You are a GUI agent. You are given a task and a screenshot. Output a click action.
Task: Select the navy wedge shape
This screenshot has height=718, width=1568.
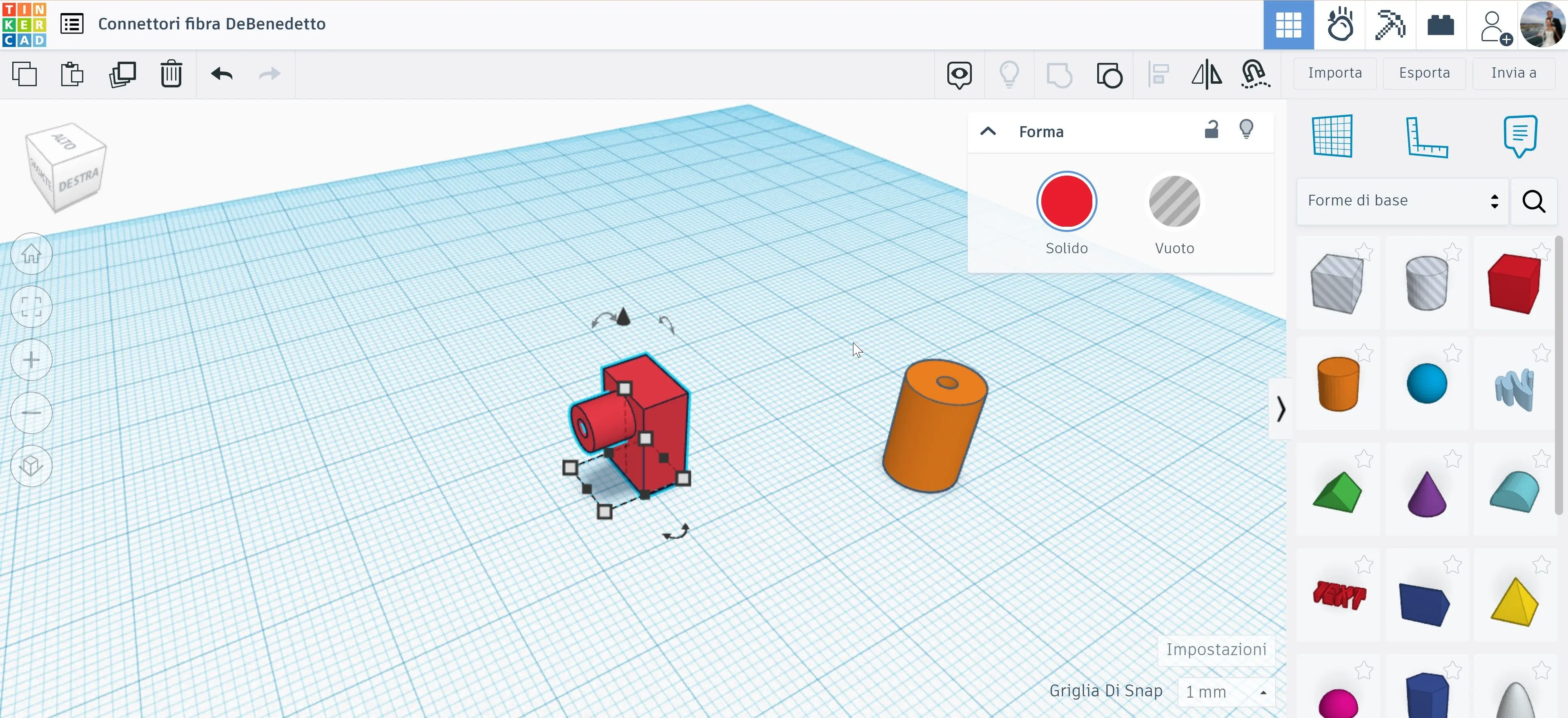(1424, 604)
